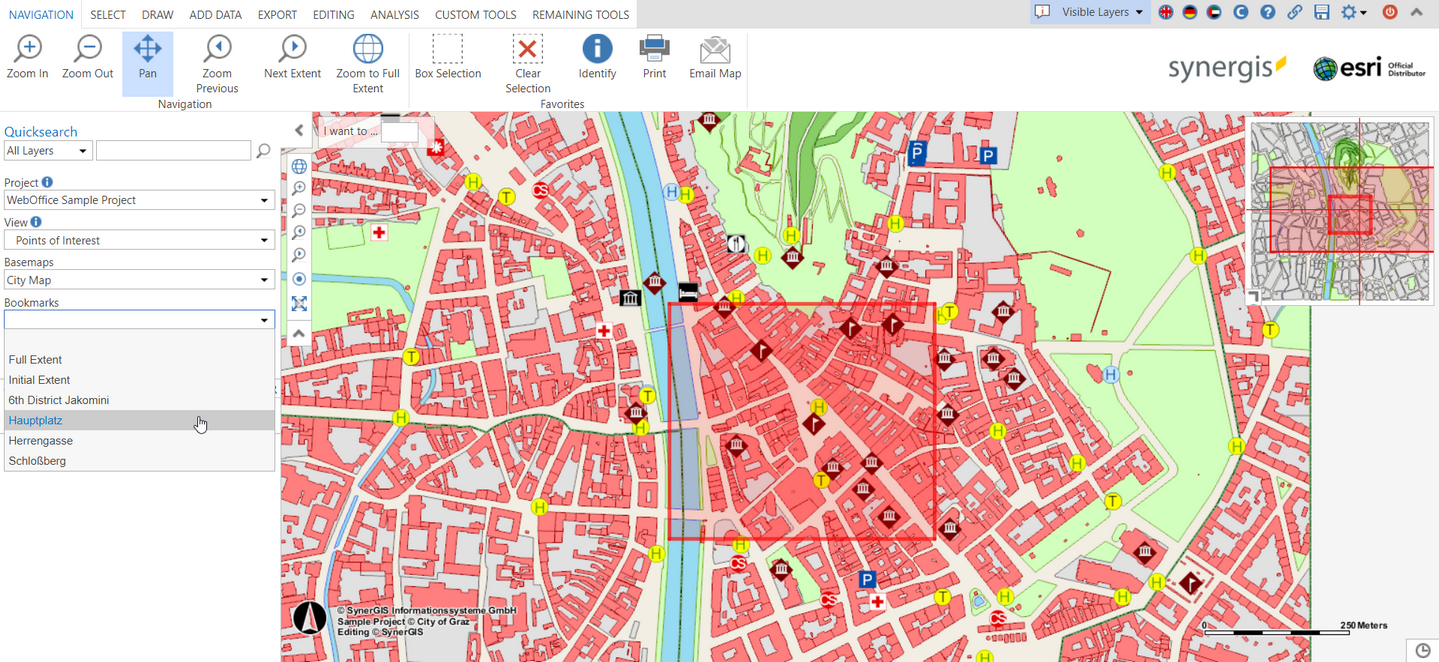Select the Hauptplatz bookmark
Screen dimensions: 1439x662
pyautogui.click(x=100, y=420)
